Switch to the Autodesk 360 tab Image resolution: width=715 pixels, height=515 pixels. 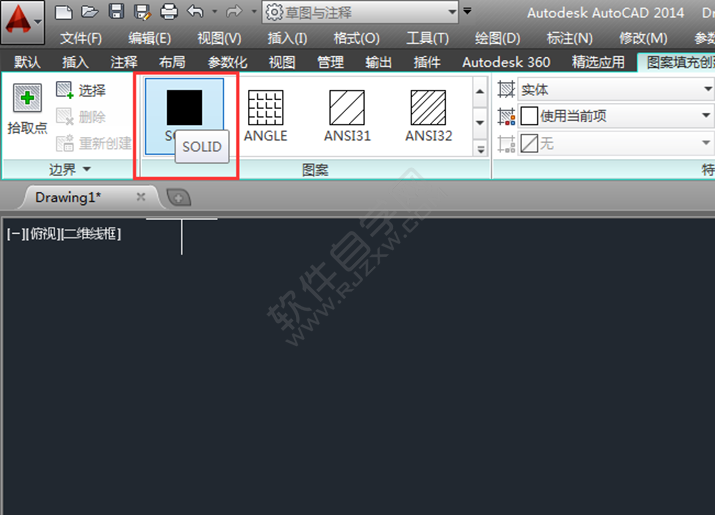(x=506, y=62)
